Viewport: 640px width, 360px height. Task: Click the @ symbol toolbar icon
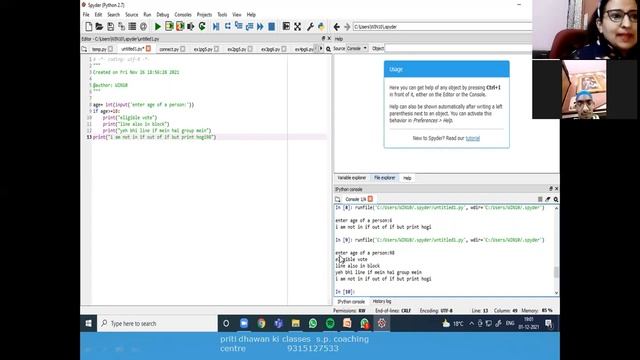pyautogui.click(x=143, y=27)
